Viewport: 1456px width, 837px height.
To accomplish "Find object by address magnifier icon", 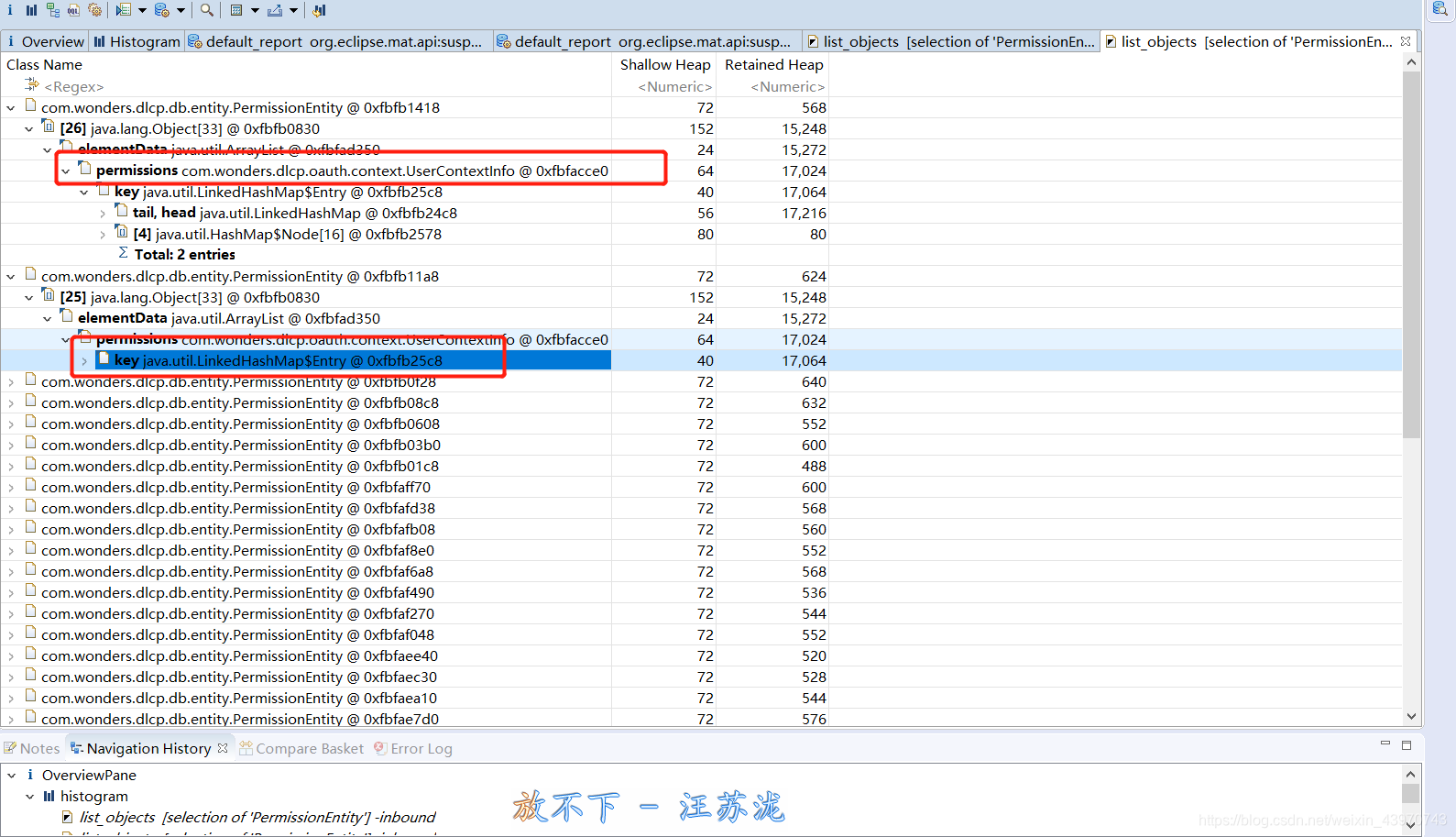I will pos(207,10).
